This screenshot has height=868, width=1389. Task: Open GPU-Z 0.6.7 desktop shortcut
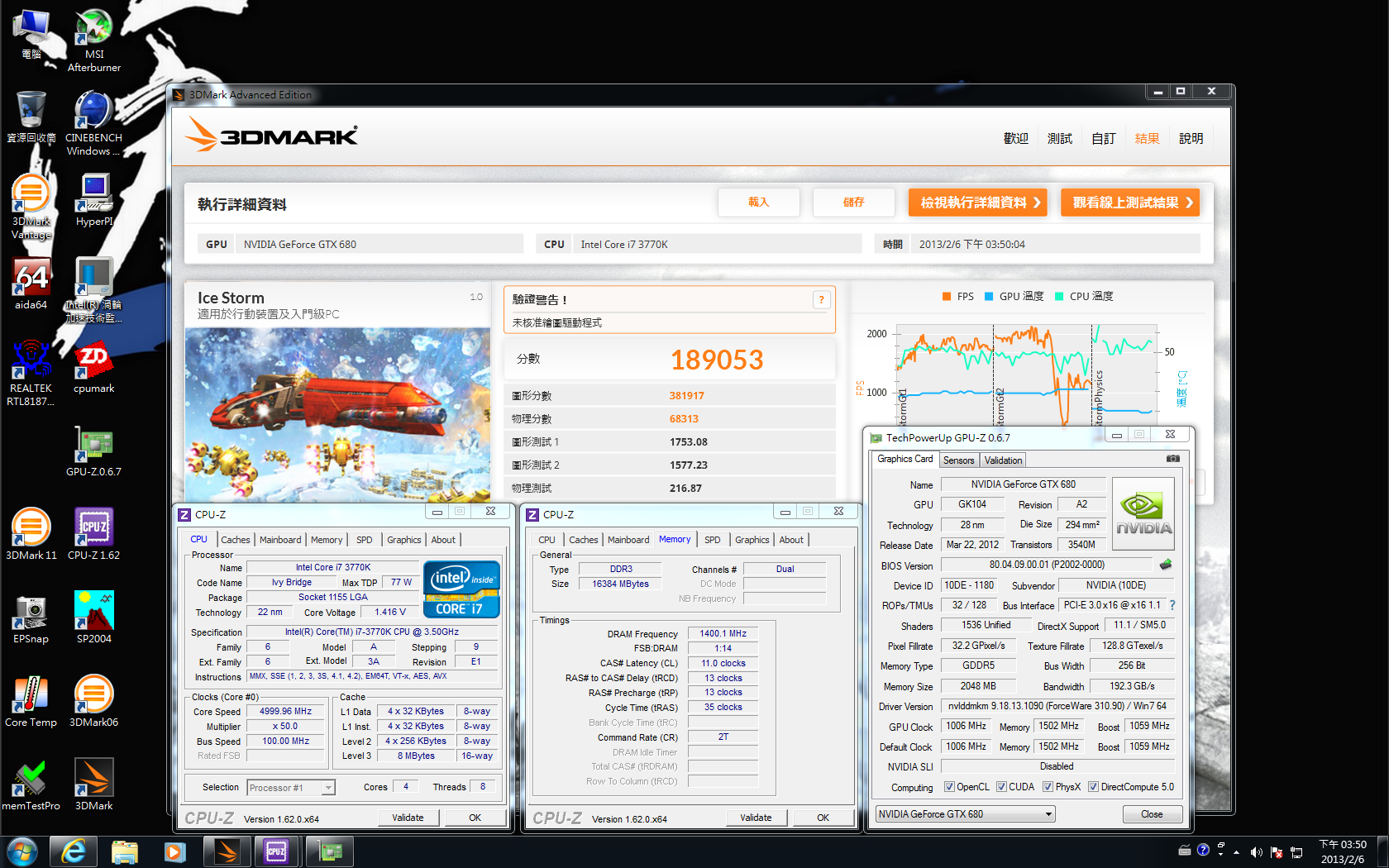94,451
